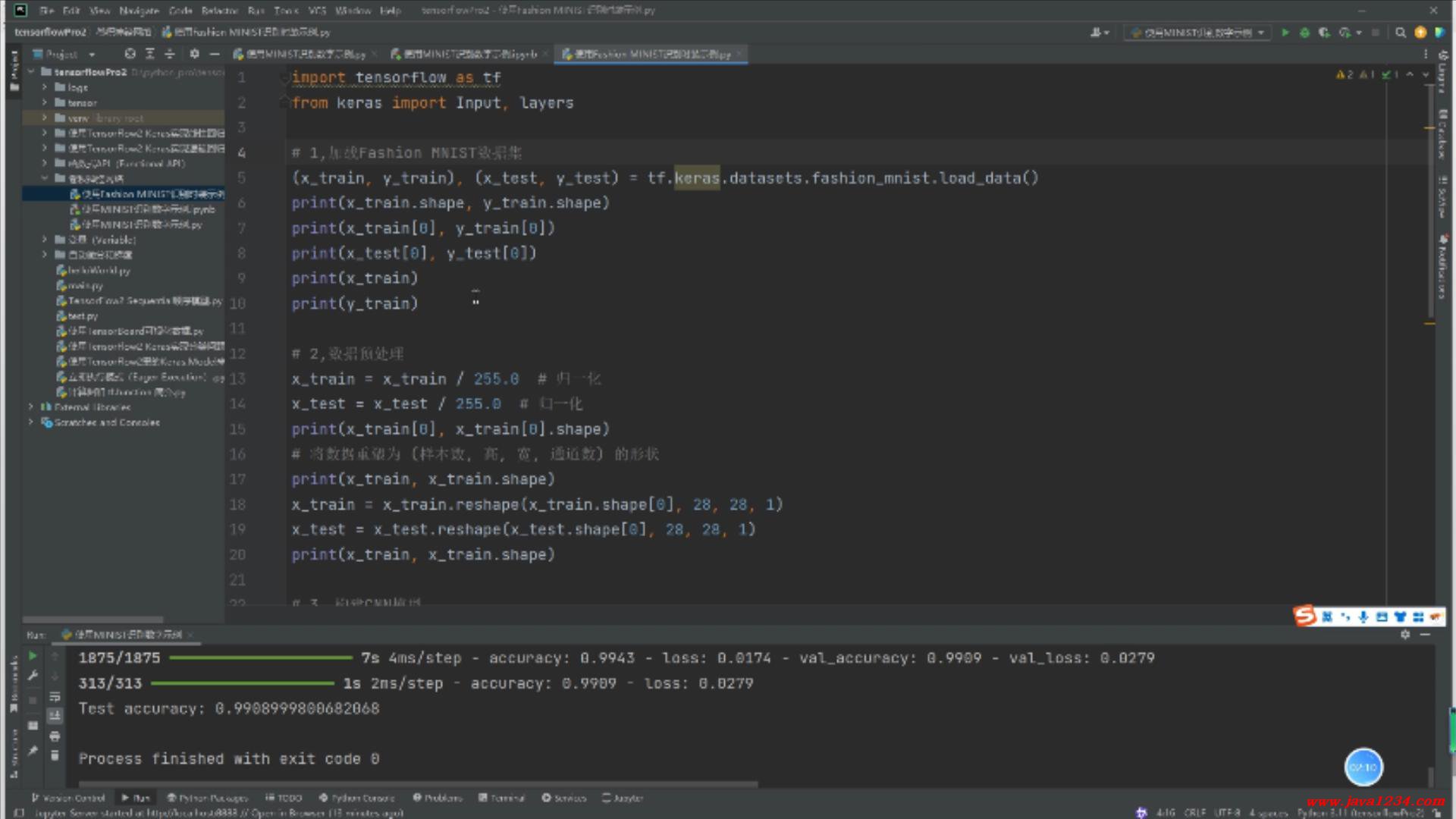Screen dimensions: 1456x819
Task: Toggle scroll to end in Run console
Action: pyautogui.click(x=55, y=716)
